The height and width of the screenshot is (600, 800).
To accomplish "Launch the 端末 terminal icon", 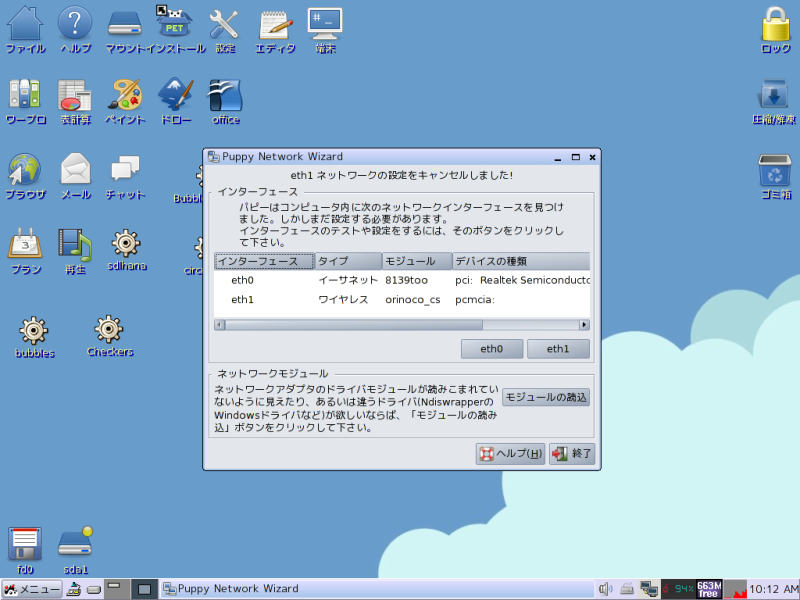I will [x=325, y=23].
